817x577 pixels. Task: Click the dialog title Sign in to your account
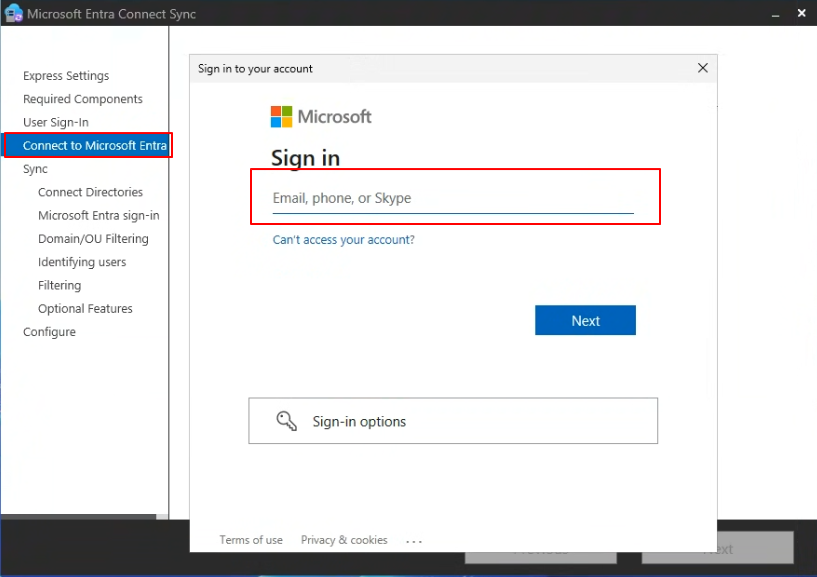tap(255, 69)
